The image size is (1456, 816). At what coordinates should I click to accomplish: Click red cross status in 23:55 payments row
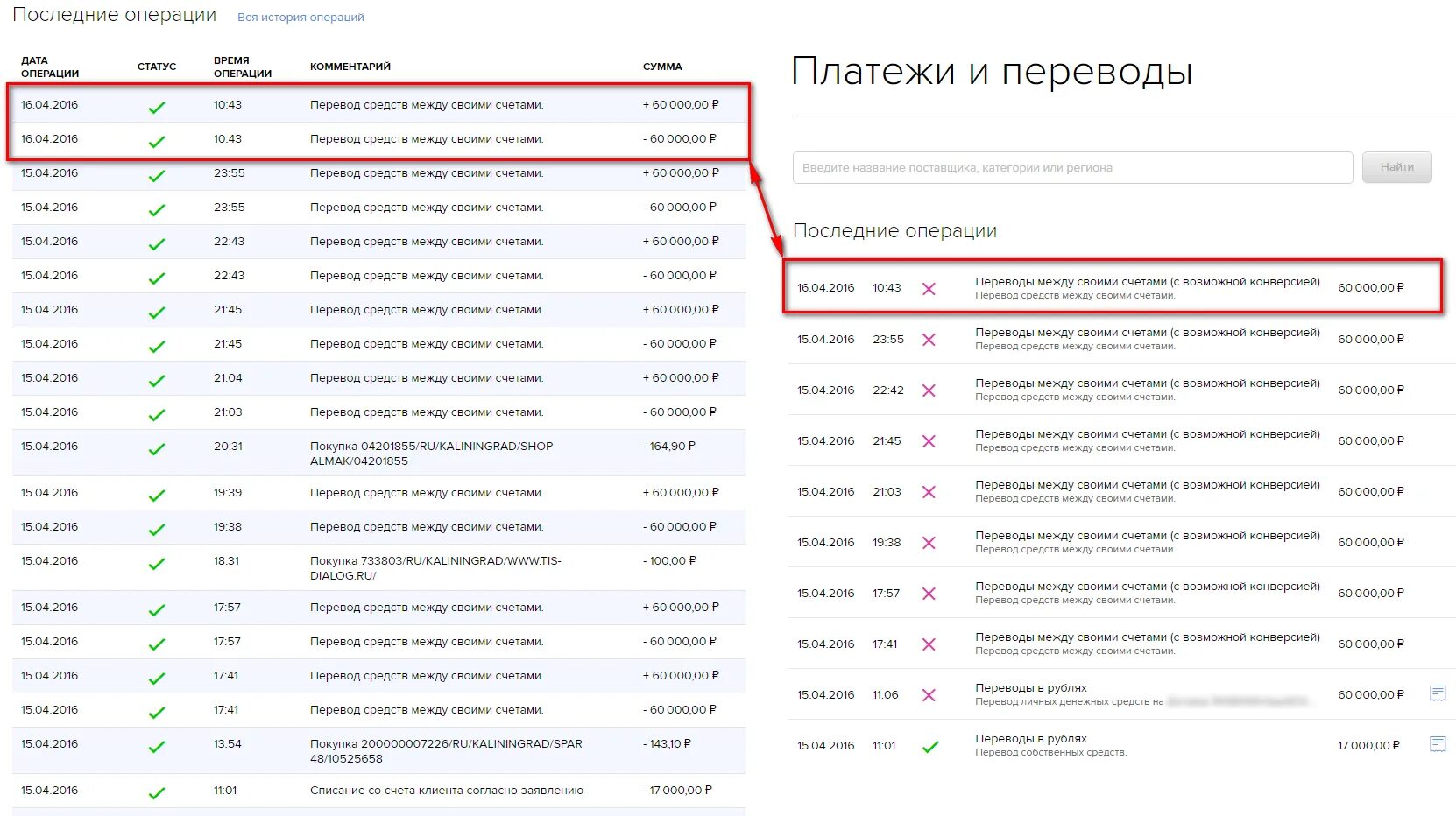929,340
